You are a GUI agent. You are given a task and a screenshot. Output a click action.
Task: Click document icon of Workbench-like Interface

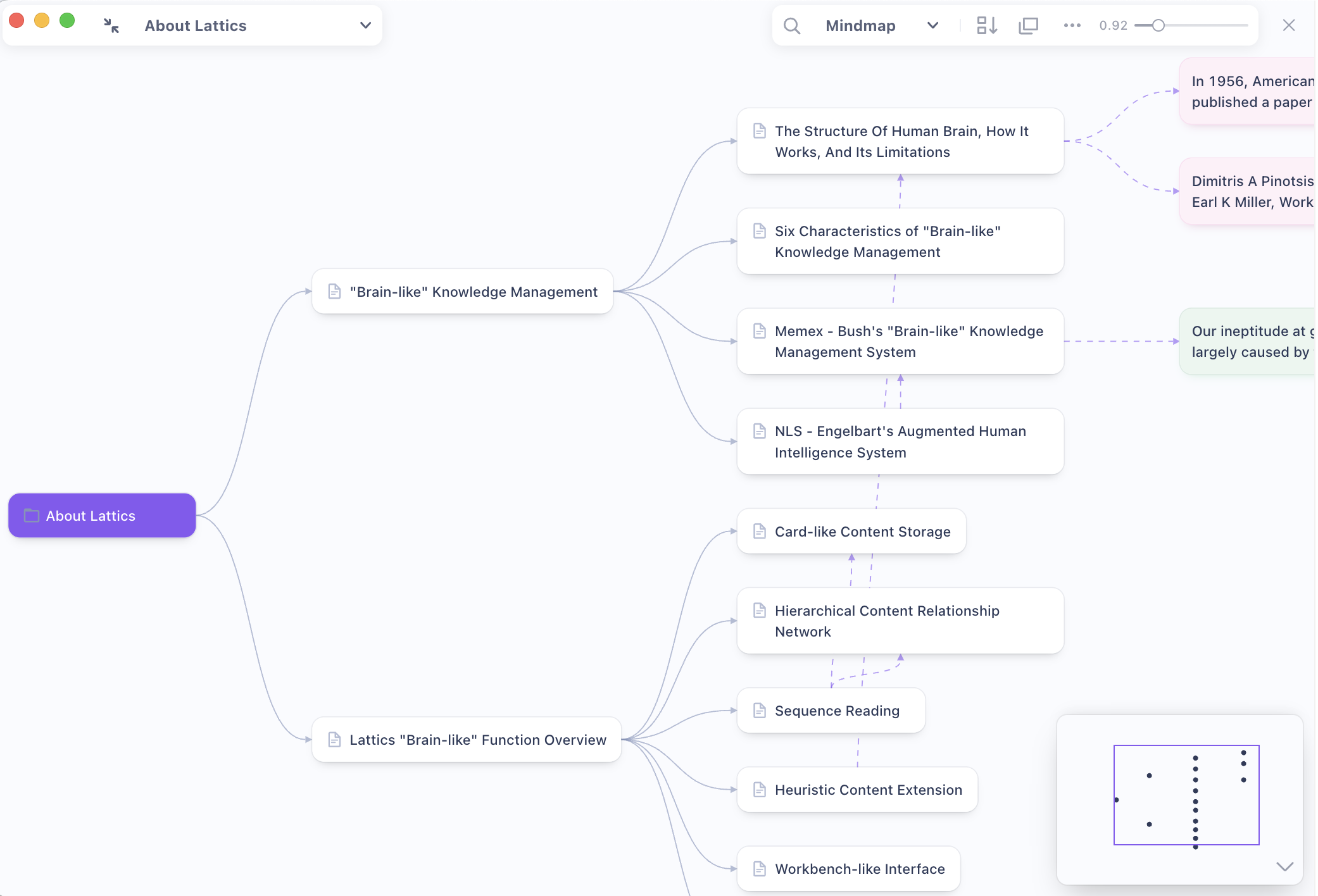760,869
